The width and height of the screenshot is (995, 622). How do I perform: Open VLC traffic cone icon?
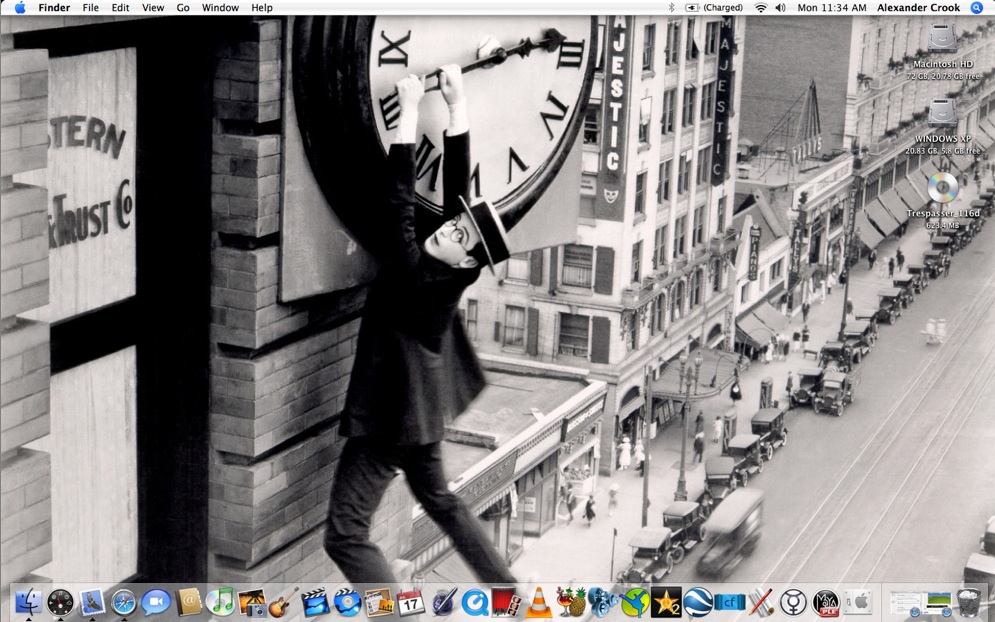(x=539, y=602)
